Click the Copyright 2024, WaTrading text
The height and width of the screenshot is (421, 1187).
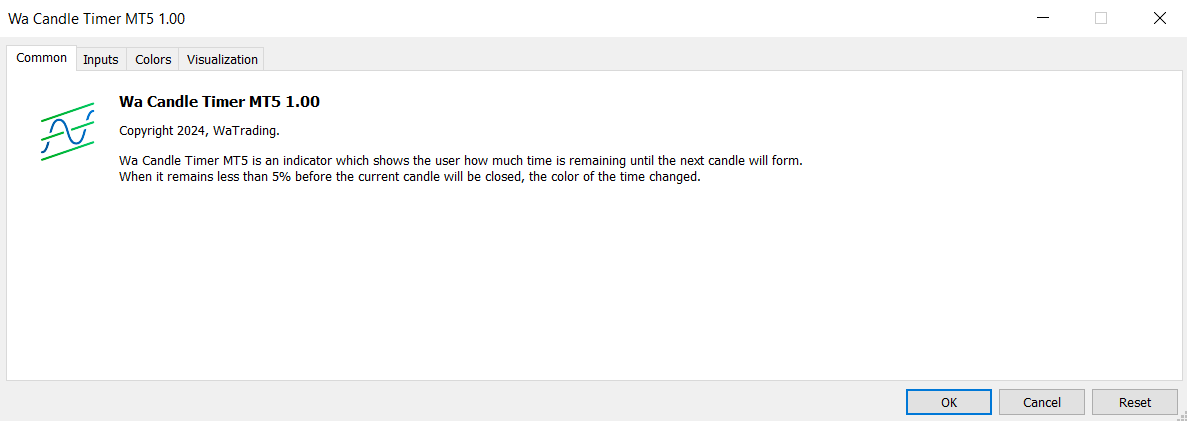[x=199, y=131]
